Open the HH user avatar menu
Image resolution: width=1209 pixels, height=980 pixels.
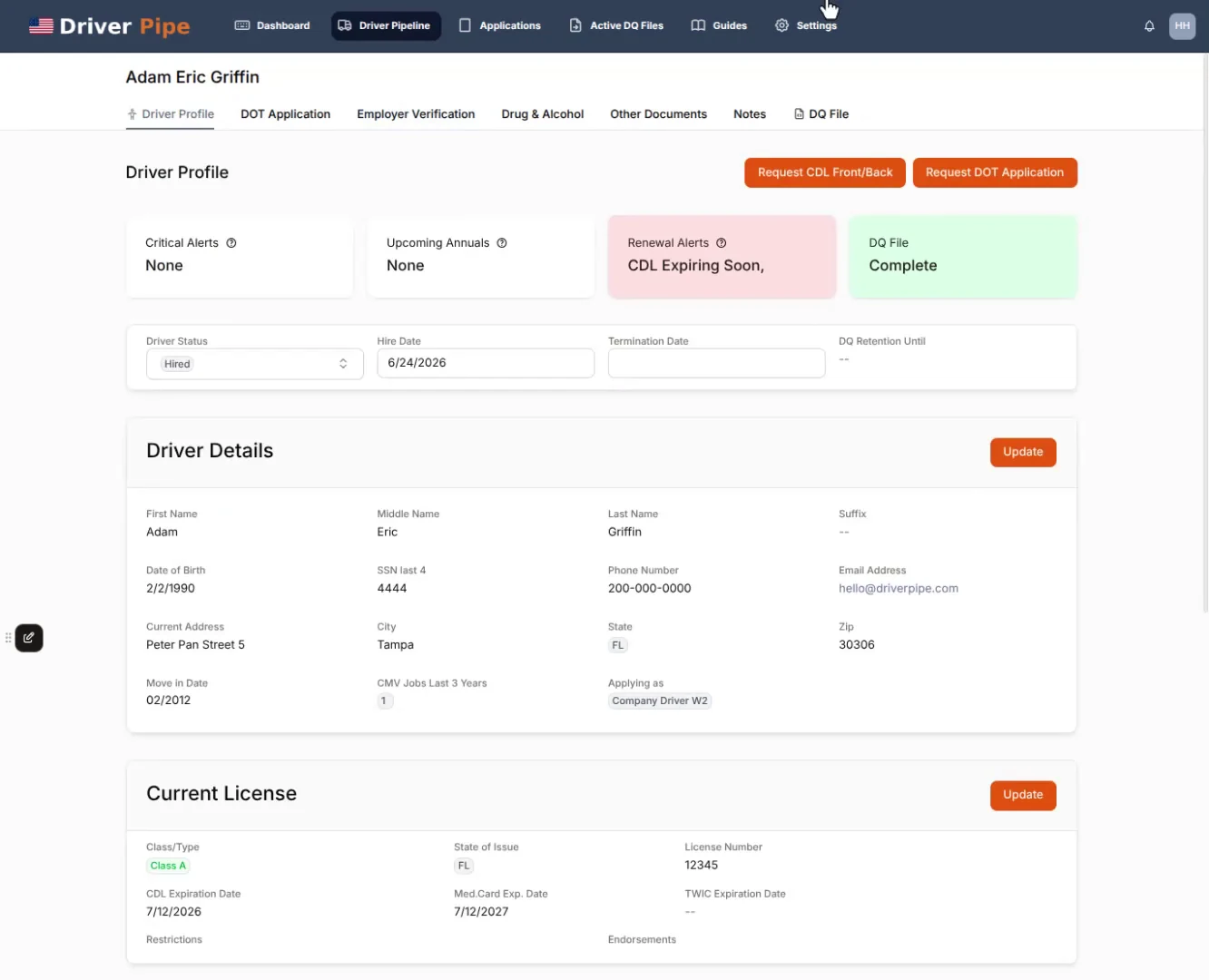pos(1182,25)
